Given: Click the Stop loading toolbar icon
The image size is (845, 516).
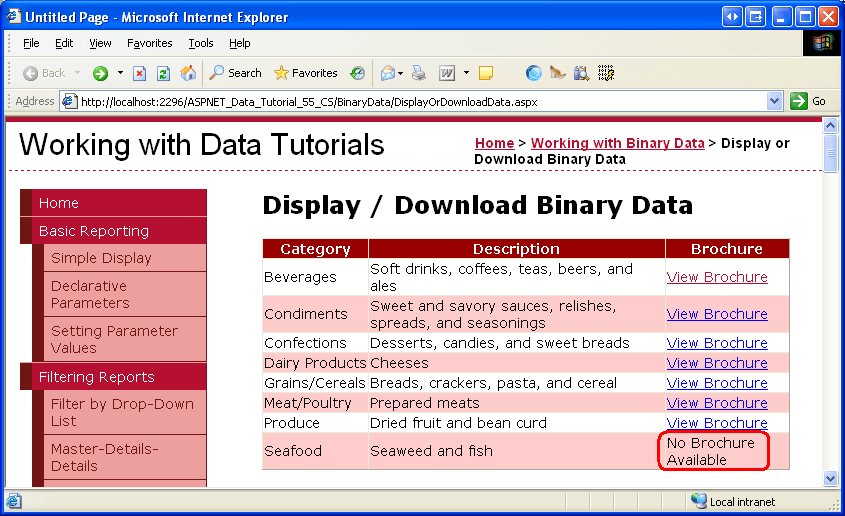Looking at the screenshot, I should click(x=140, y=73).
